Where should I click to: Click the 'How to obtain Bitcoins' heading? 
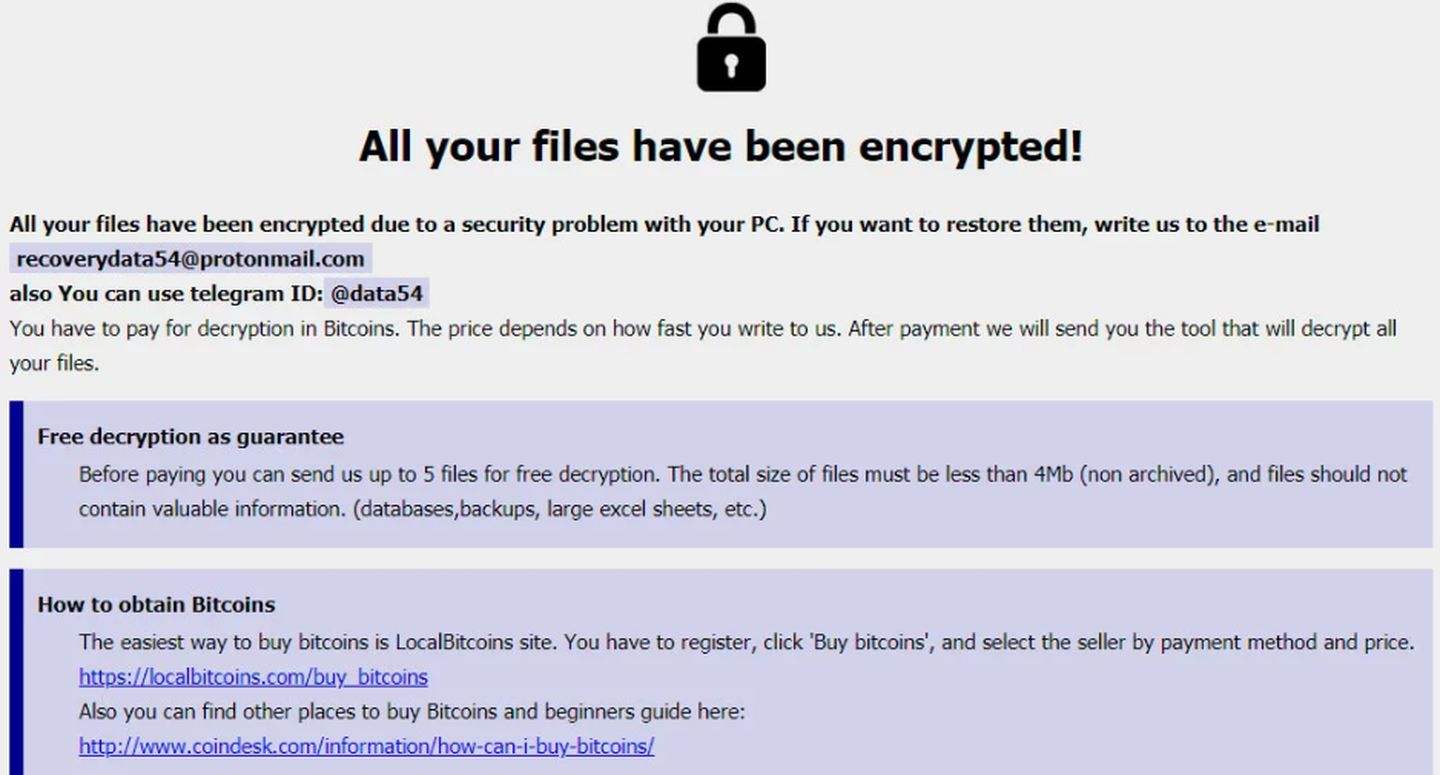(156, 604)
